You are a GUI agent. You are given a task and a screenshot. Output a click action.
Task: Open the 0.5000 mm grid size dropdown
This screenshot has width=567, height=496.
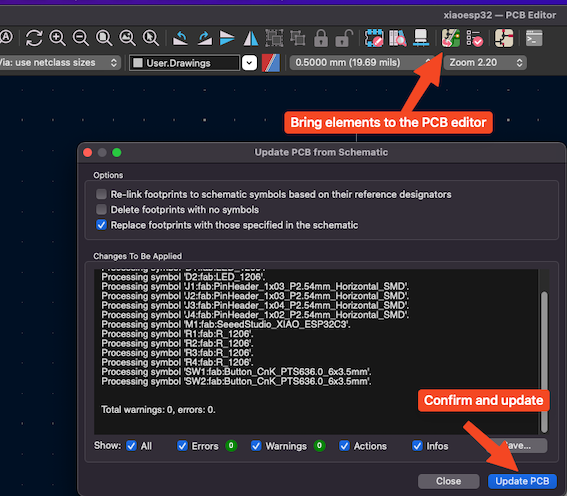[x=362, y=63]
